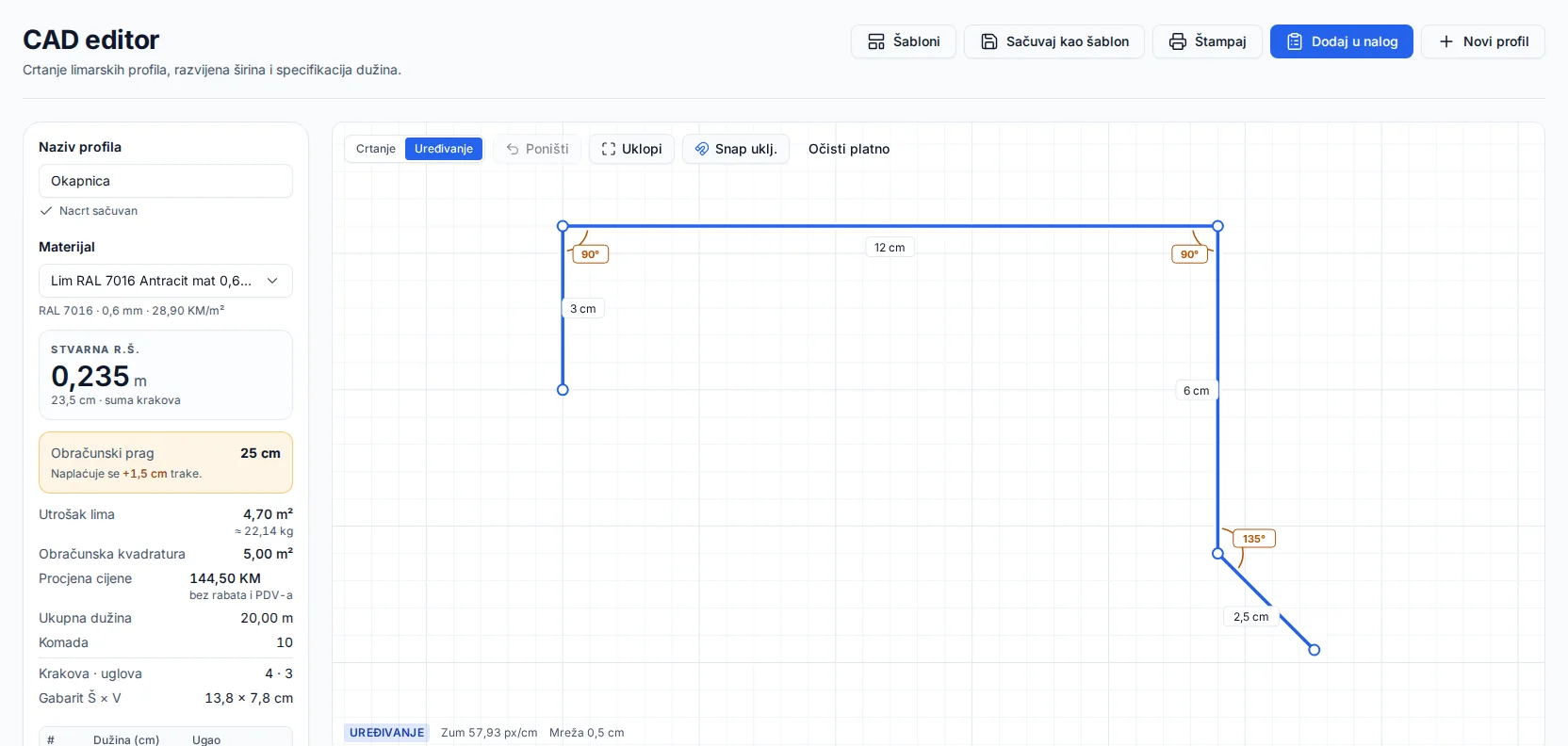Open the Šabloni templates button

(904, 41)
